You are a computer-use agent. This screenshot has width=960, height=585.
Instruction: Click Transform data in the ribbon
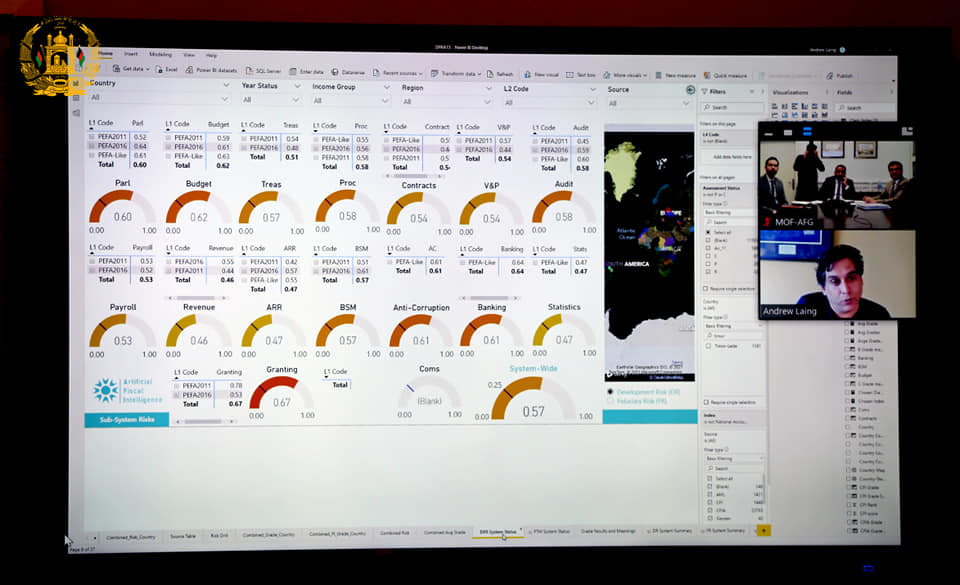click(456, 73)
